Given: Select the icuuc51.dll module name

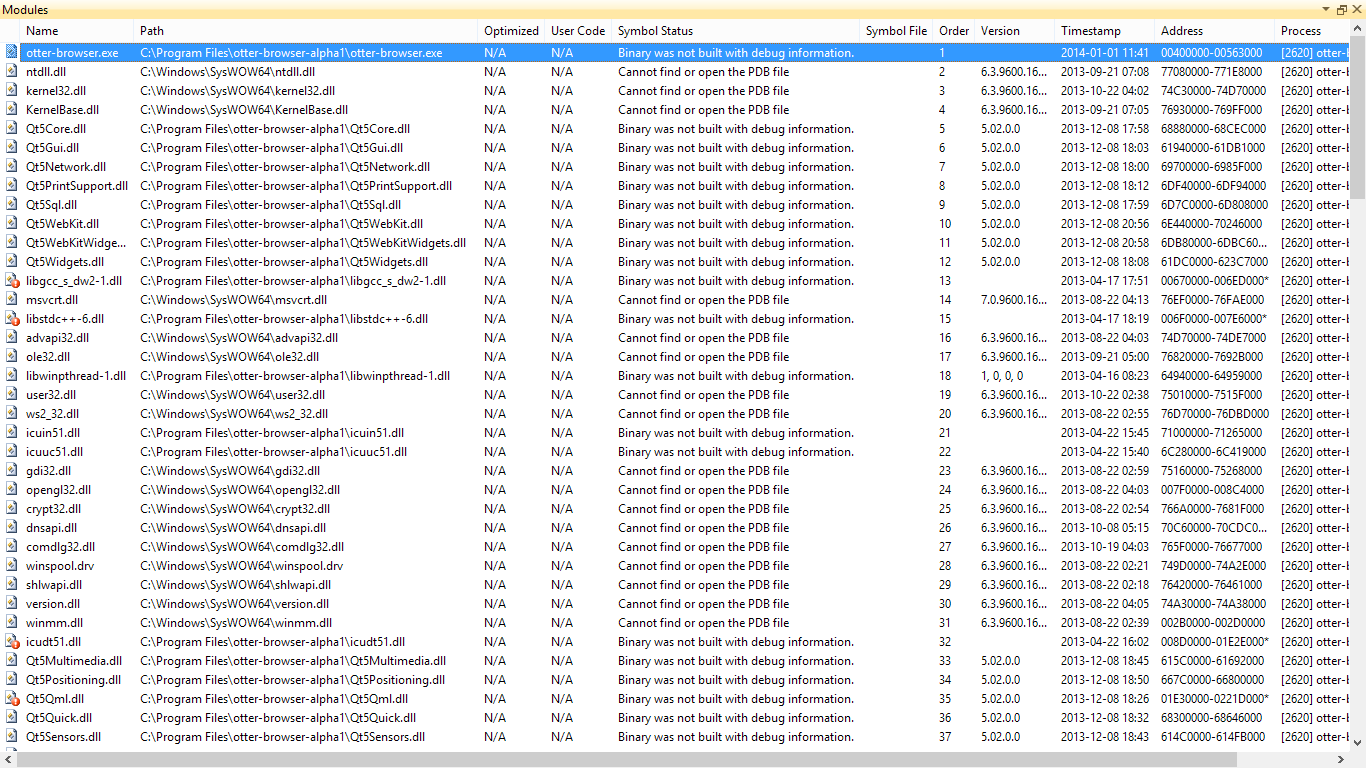Looking at the screenshot, I should click(55, 452).
